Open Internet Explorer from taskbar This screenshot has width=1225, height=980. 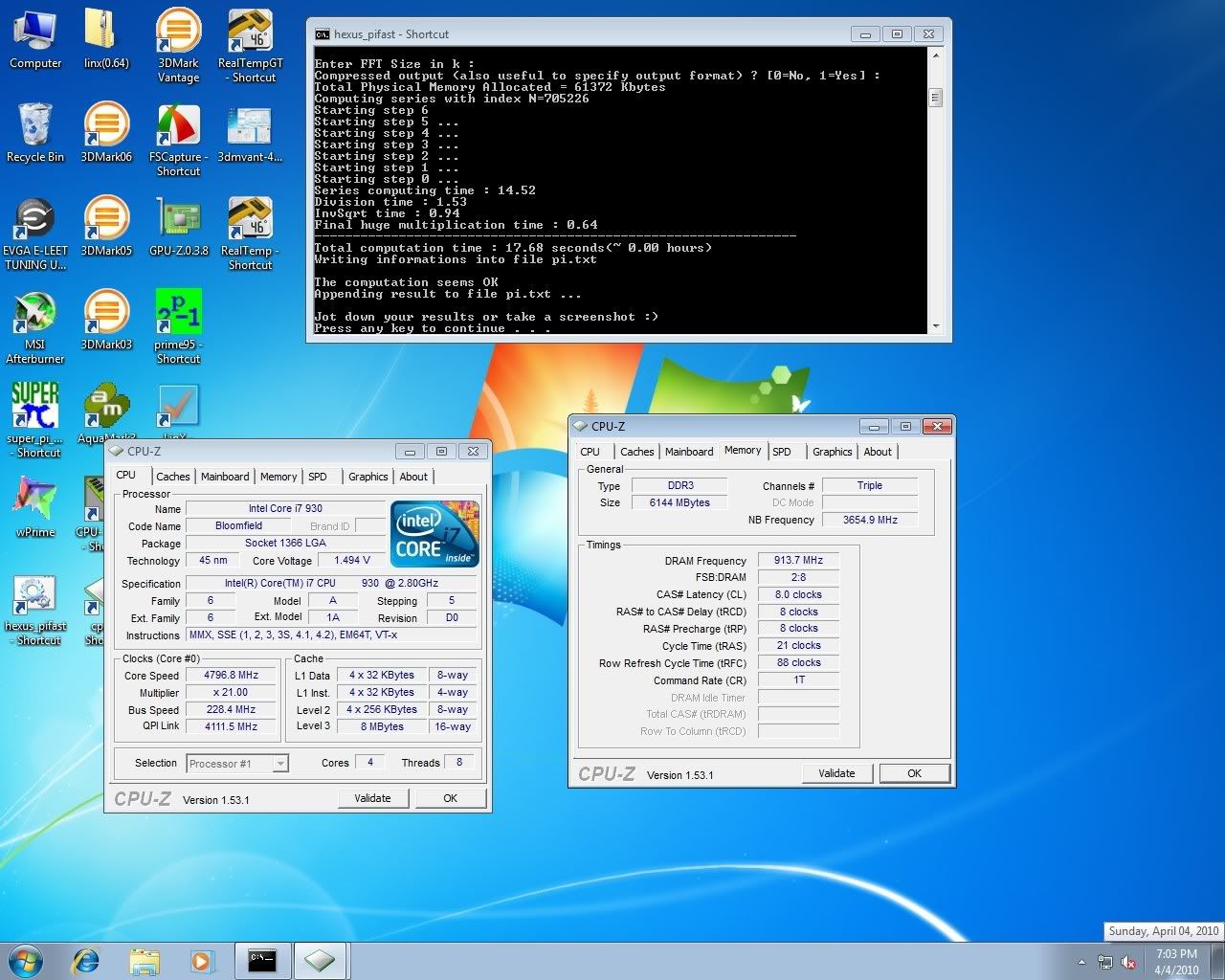pyautogui.click(x=86, y=961)
